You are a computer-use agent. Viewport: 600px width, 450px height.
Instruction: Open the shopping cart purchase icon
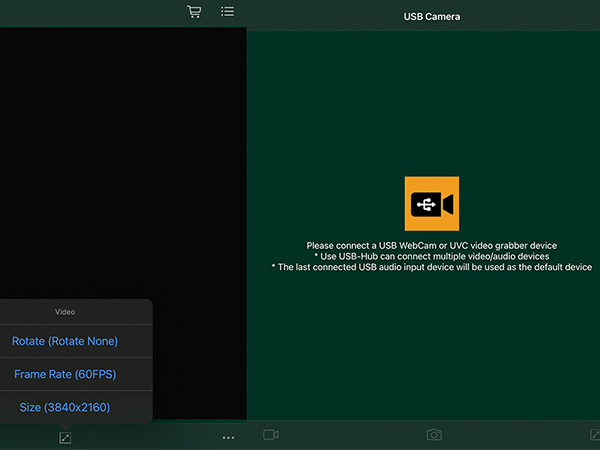[x=194, y=12]
